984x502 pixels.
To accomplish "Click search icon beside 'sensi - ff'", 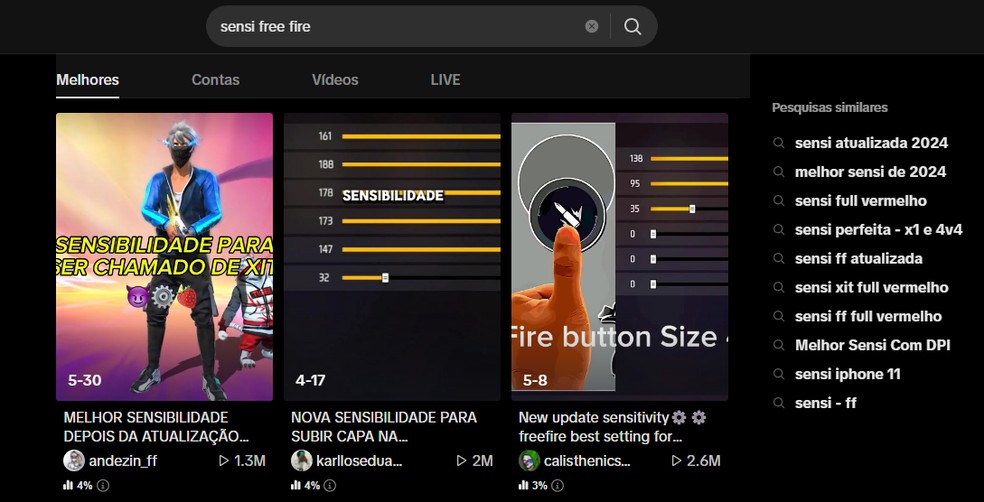I will click(x=779, y=403).
